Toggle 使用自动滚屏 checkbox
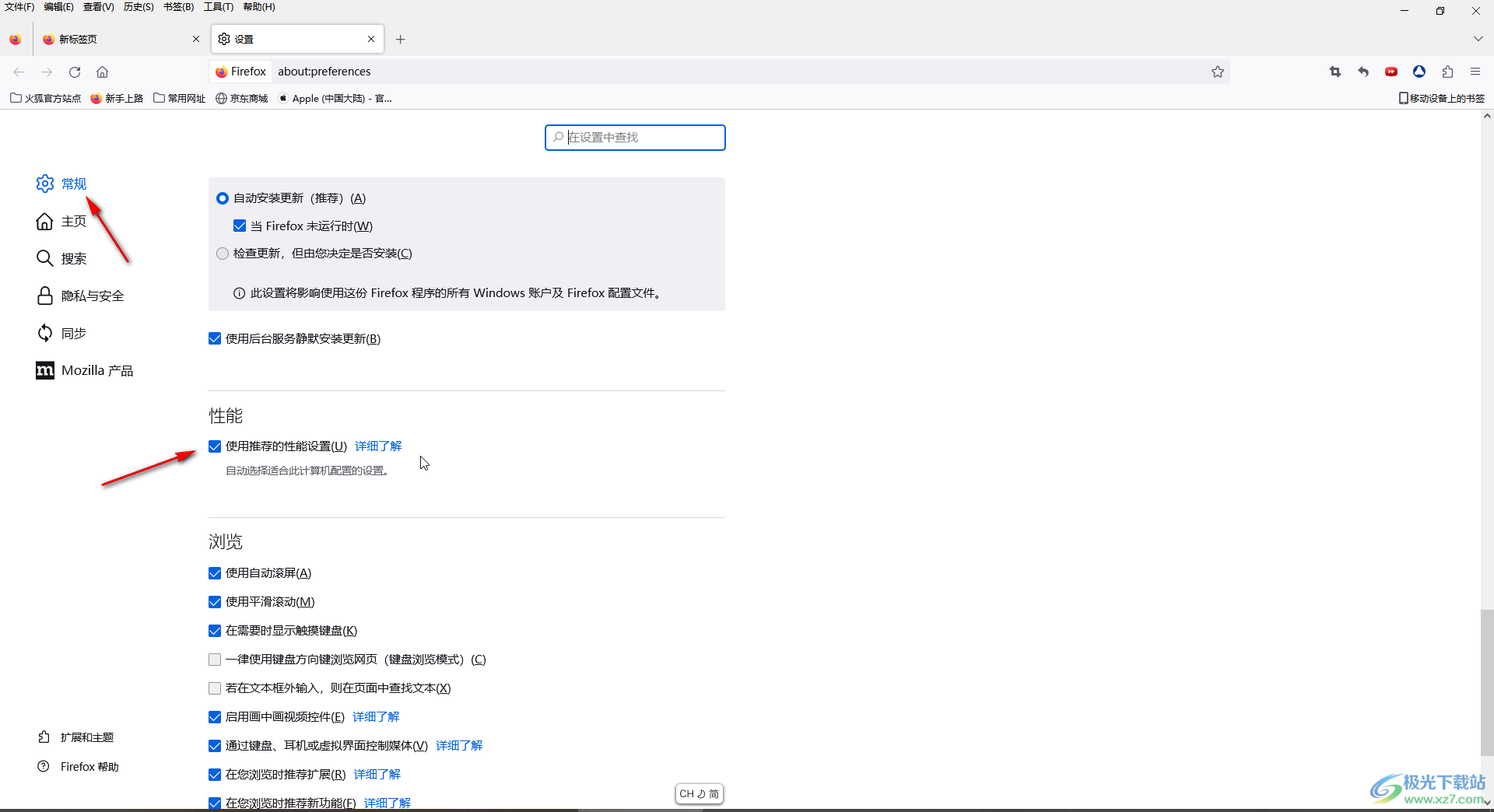Screen dimensions: 1494x812 tap(215, 573)
